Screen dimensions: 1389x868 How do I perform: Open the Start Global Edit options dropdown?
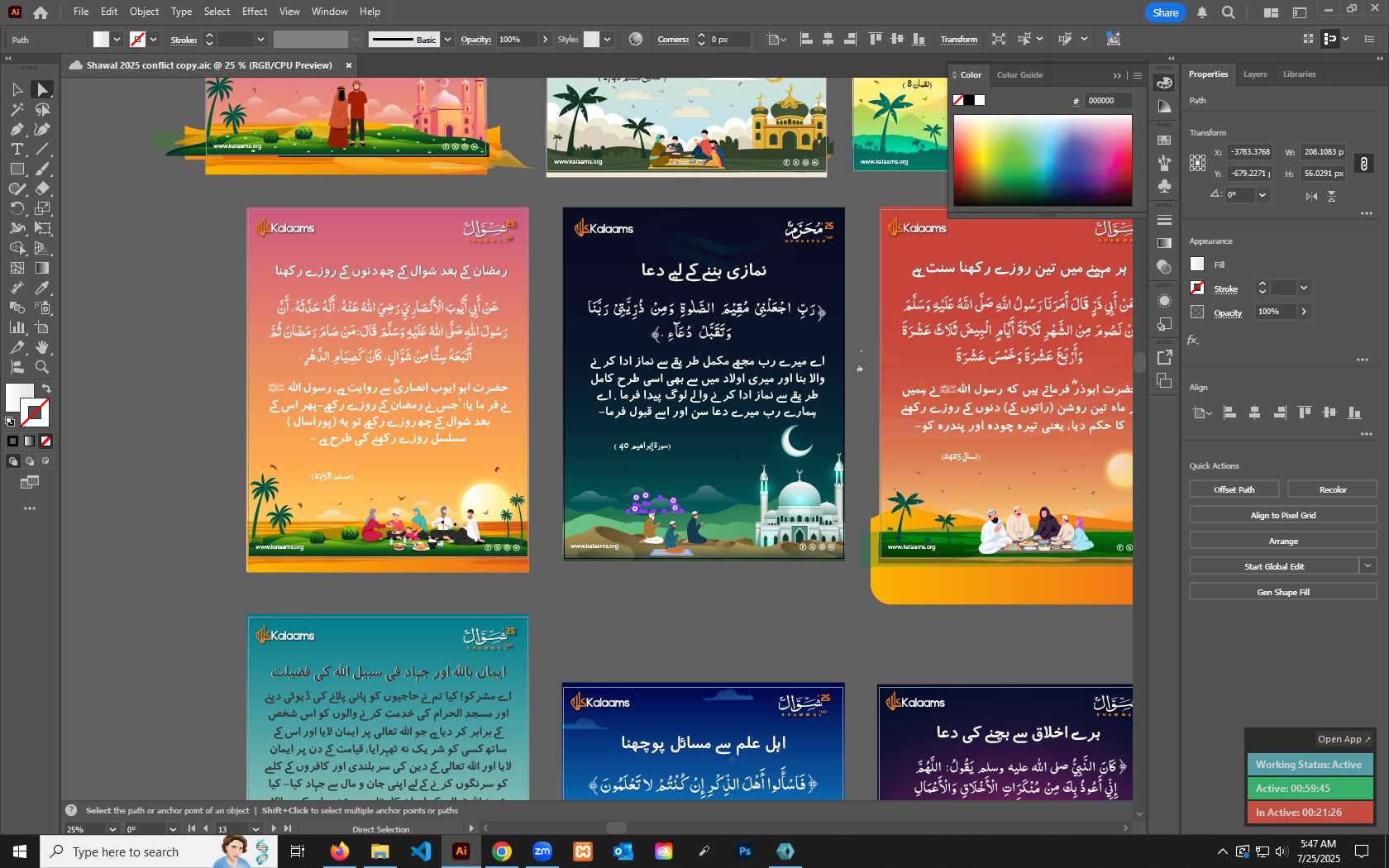click(1368, 566)
